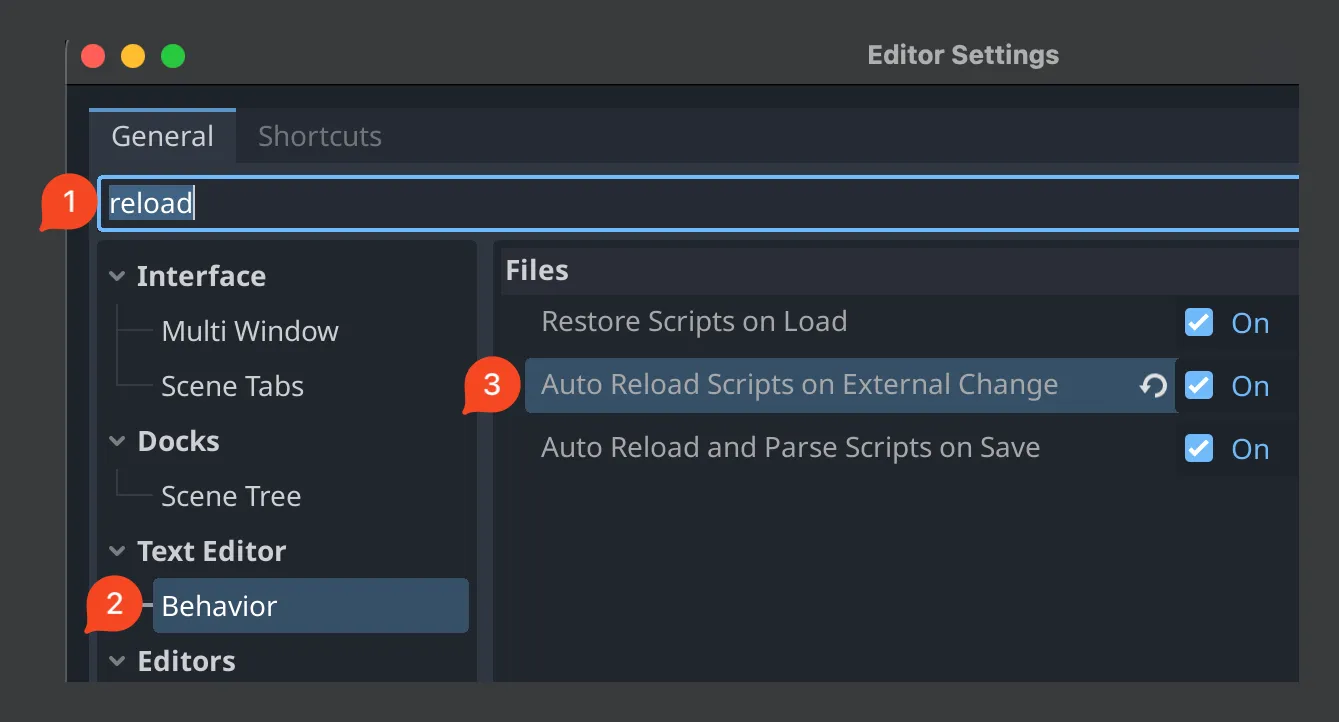Click the Auto Reload Scripts on External Change label
The width and height of the screenshot is (1339, 722).
pos(799,385)
